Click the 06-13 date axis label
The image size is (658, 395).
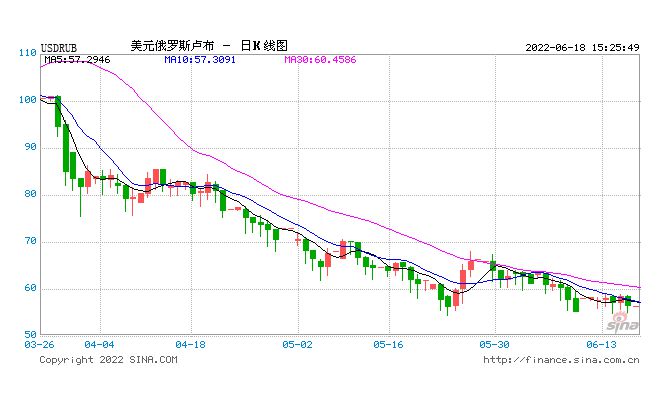click(601, 345)
